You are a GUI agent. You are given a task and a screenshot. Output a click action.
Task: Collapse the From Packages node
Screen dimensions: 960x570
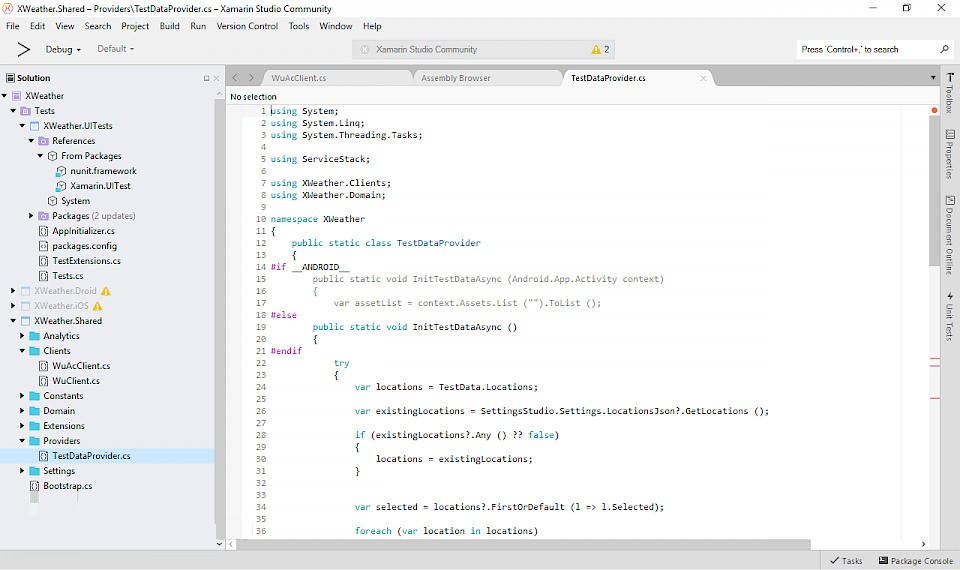click(x=40, y=156)
